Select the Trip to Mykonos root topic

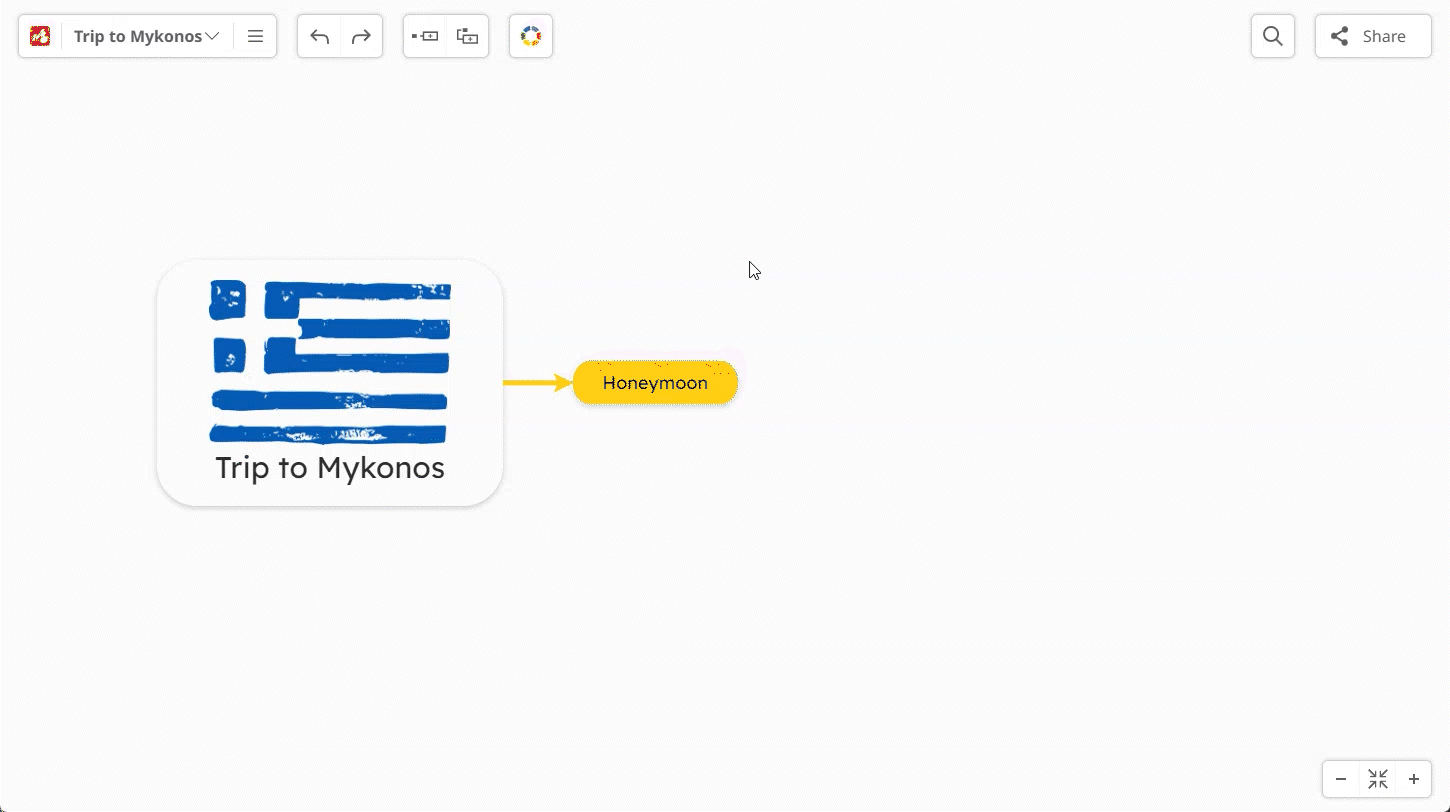click(x=330, y=383)
